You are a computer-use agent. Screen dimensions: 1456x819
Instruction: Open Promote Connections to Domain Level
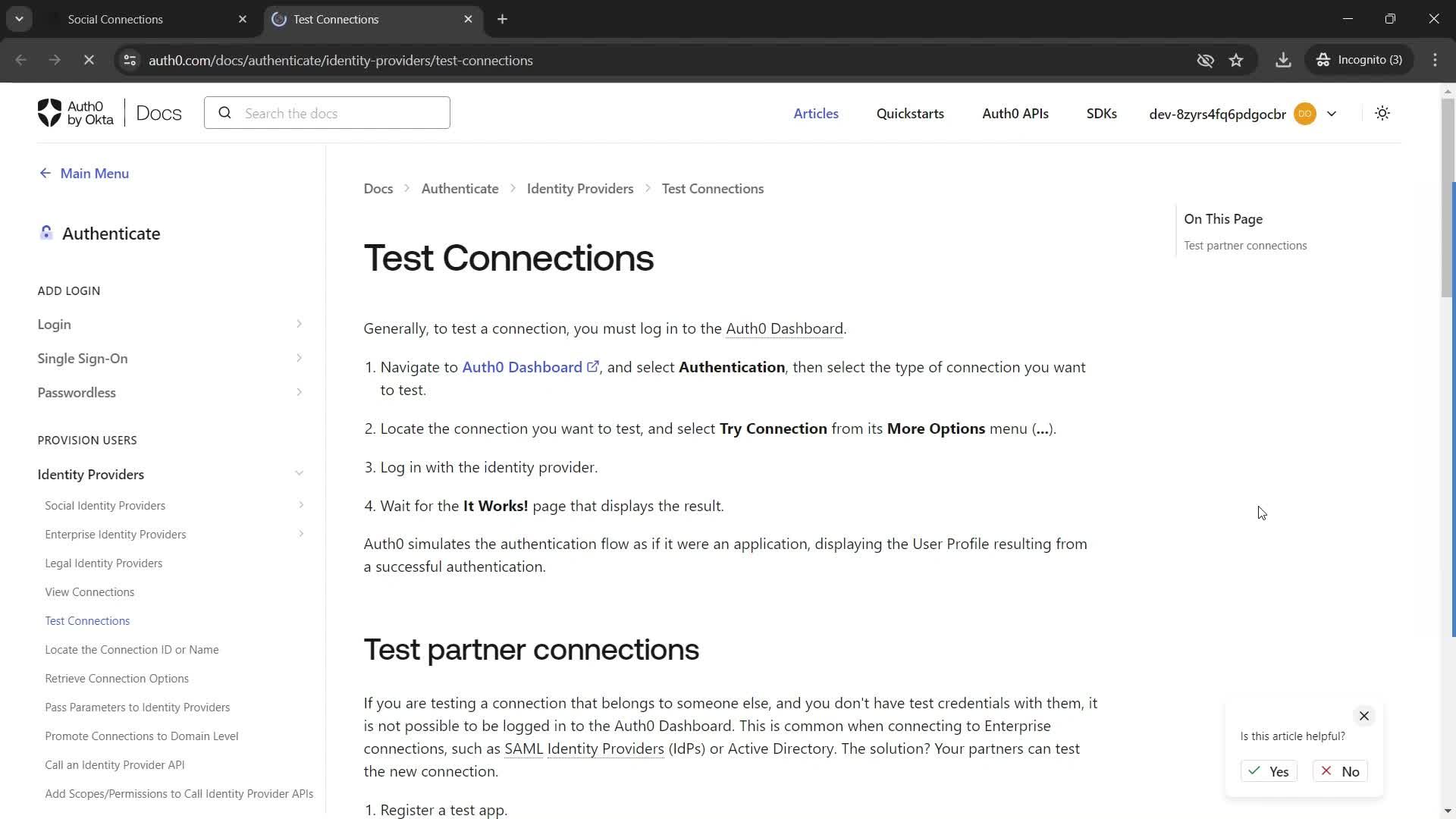142,736
